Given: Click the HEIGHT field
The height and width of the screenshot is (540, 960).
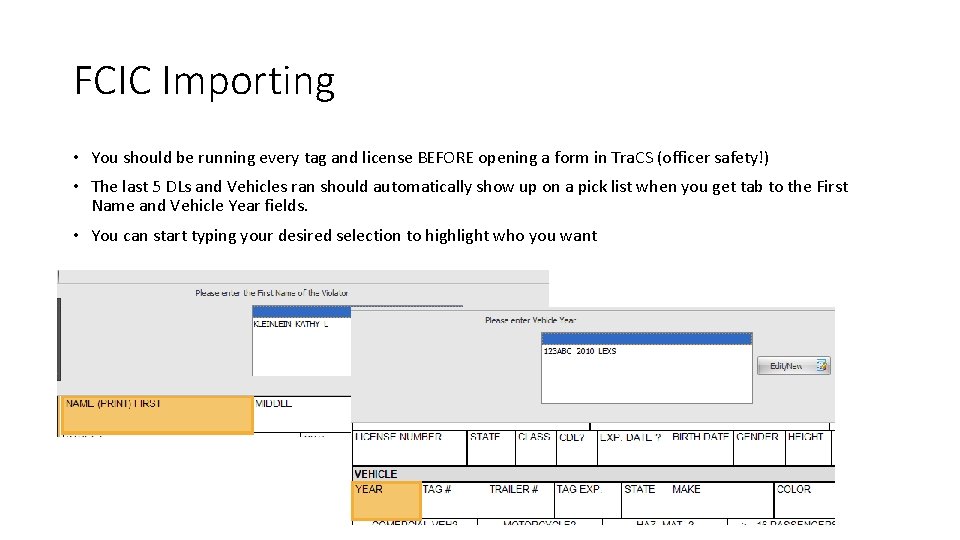Looking at the screenshot, I should [x=808, y=448].
